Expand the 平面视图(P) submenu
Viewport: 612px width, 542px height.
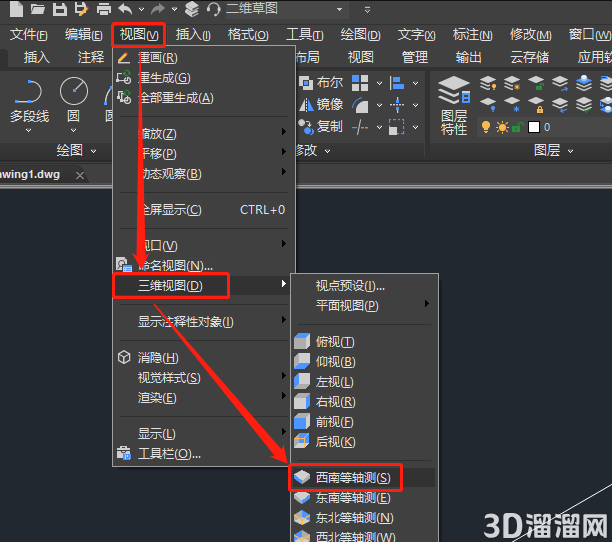point(364,306)
